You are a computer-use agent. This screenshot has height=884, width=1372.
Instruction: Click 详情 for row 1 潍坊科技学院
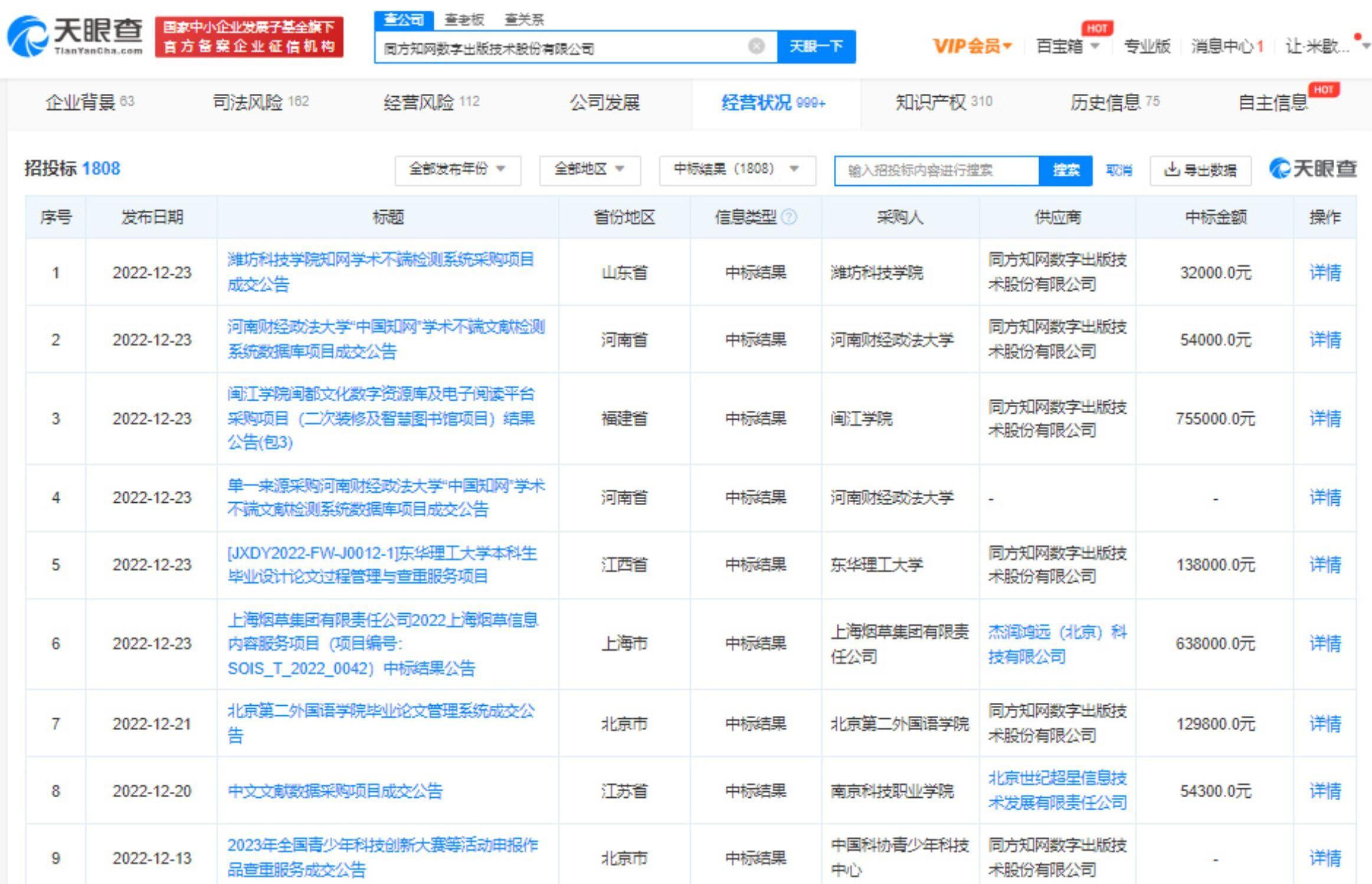[x=1325, y=273]
